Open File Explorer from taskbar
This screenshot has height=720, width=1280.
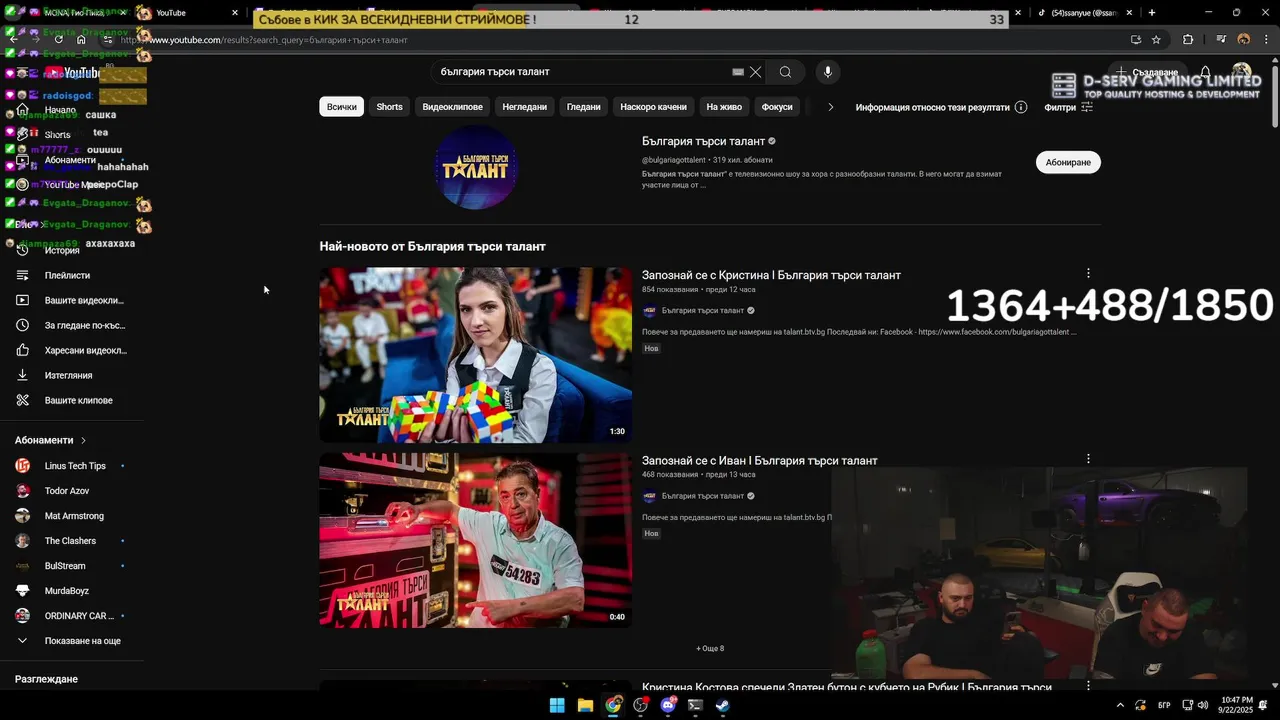click(585, 705)
